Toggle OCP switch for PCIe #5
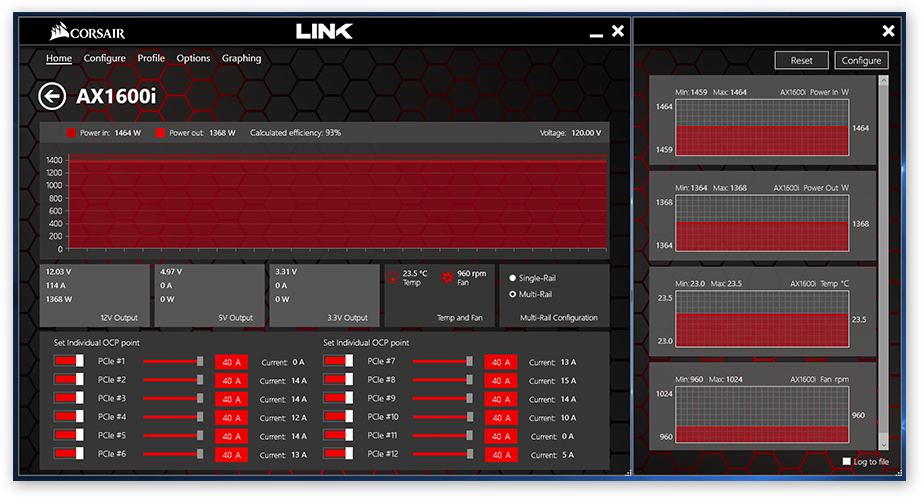This screenshot has width=923, height=499. (68, 435)
